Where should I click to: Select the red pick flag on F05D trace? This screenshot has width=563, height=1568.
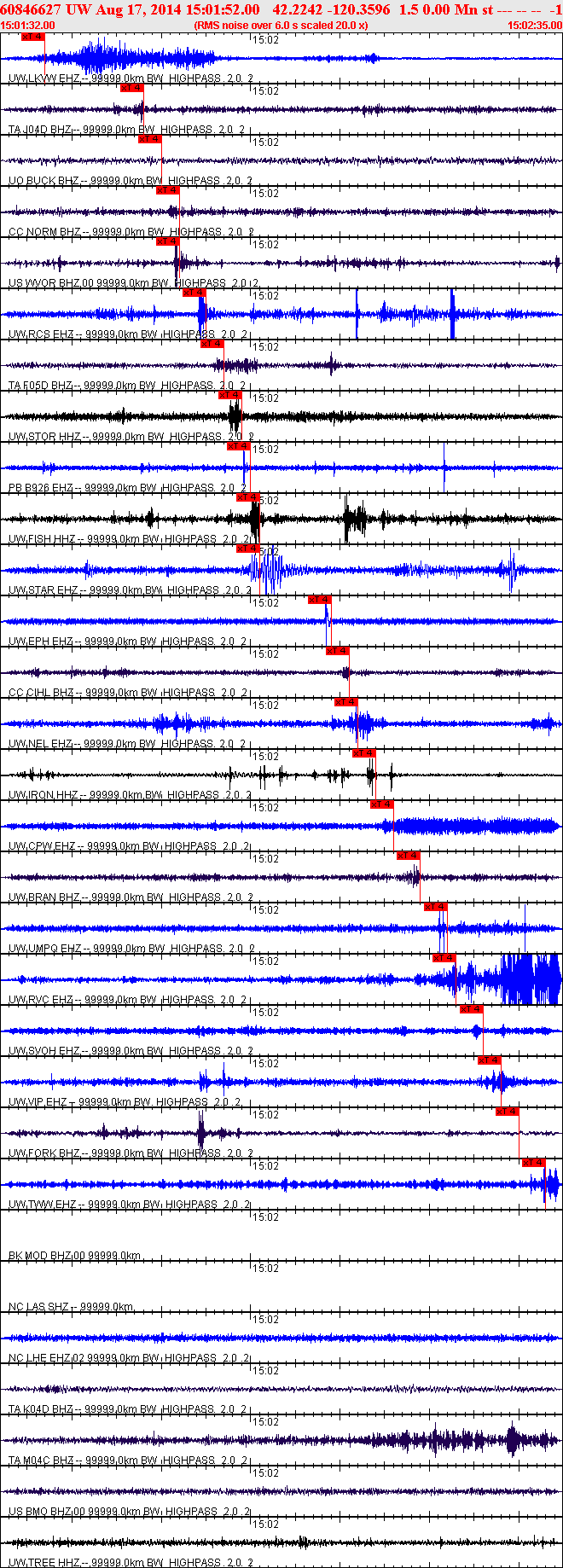tap(212, 344)
